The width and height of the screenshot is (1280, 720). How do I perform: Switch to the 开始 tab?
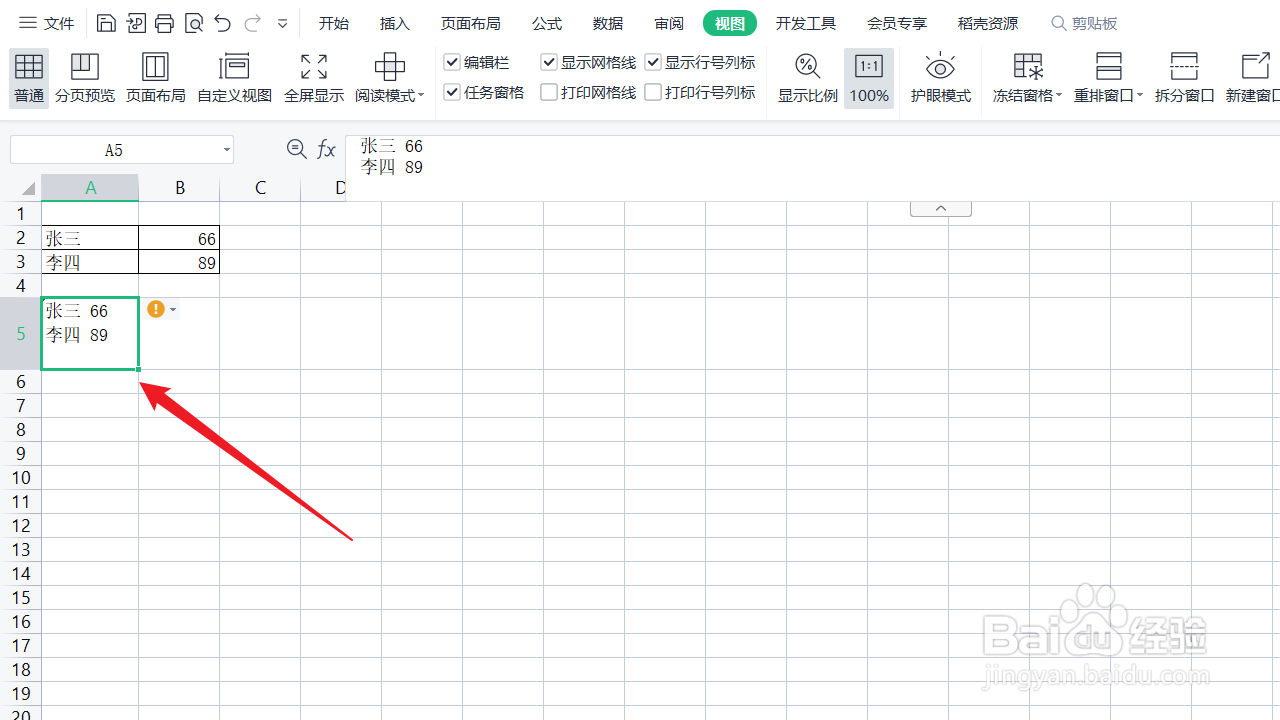pos(334,23)
